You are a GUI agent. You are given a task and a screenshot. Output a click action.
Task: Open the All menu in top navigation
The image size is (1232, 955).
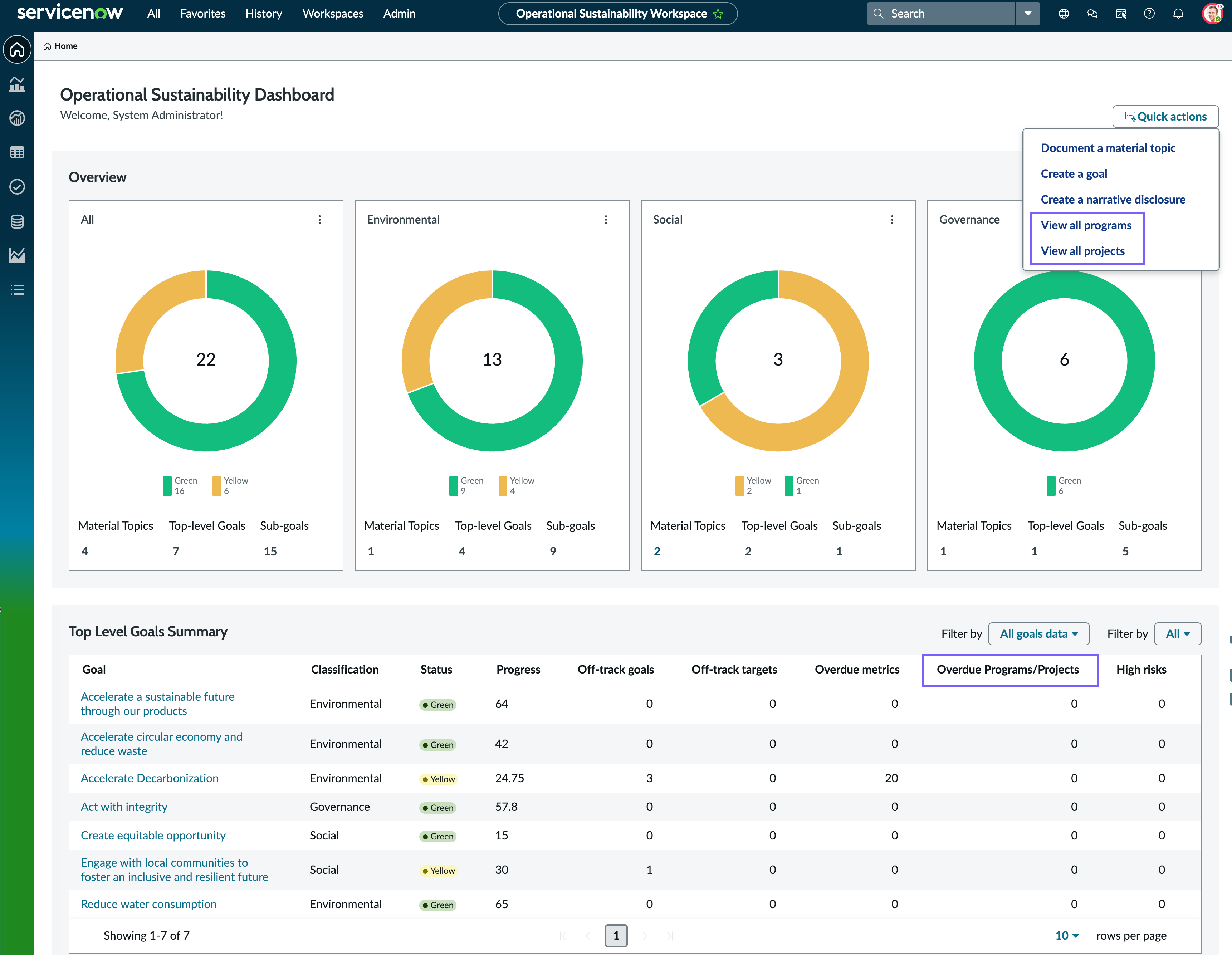point(153,14)
